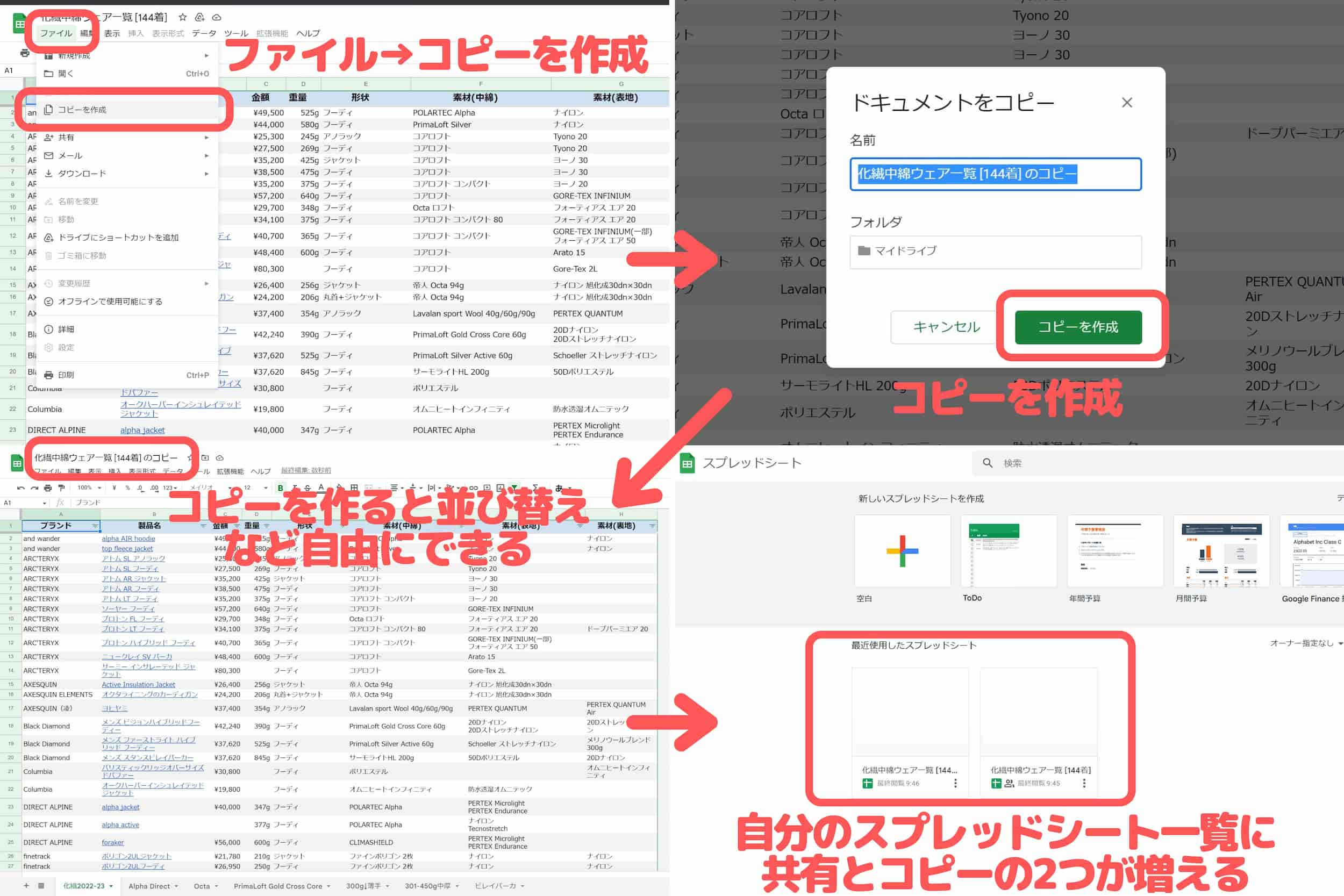Click the undo icon in the copy's toolbar
The height and width of the screenshot is (896, 1344).
click(x=21, y=488)
